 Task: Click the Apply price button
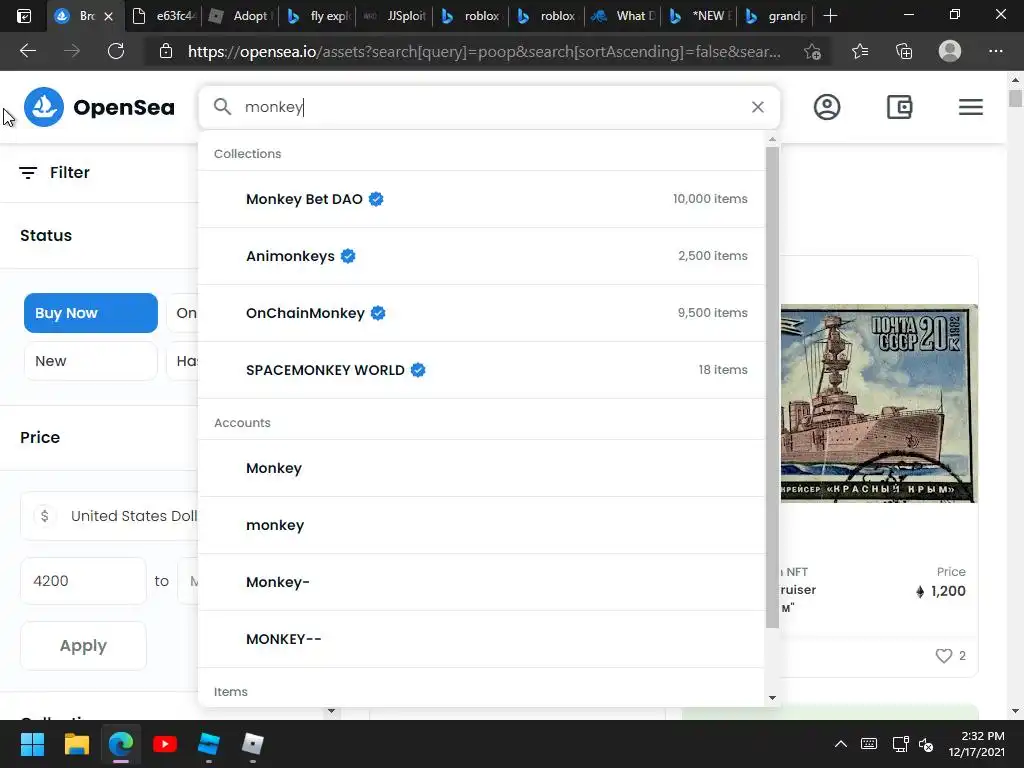84,646
